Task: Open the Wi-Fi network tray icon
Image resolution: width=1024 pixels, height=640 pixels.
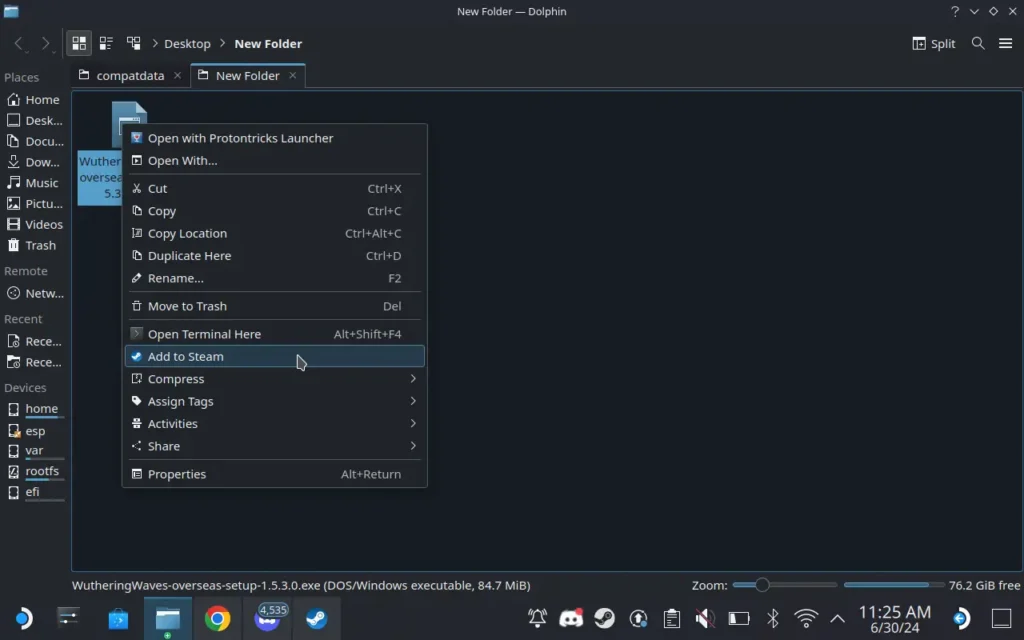Action: pyautogui.click(x=806, y=618)
